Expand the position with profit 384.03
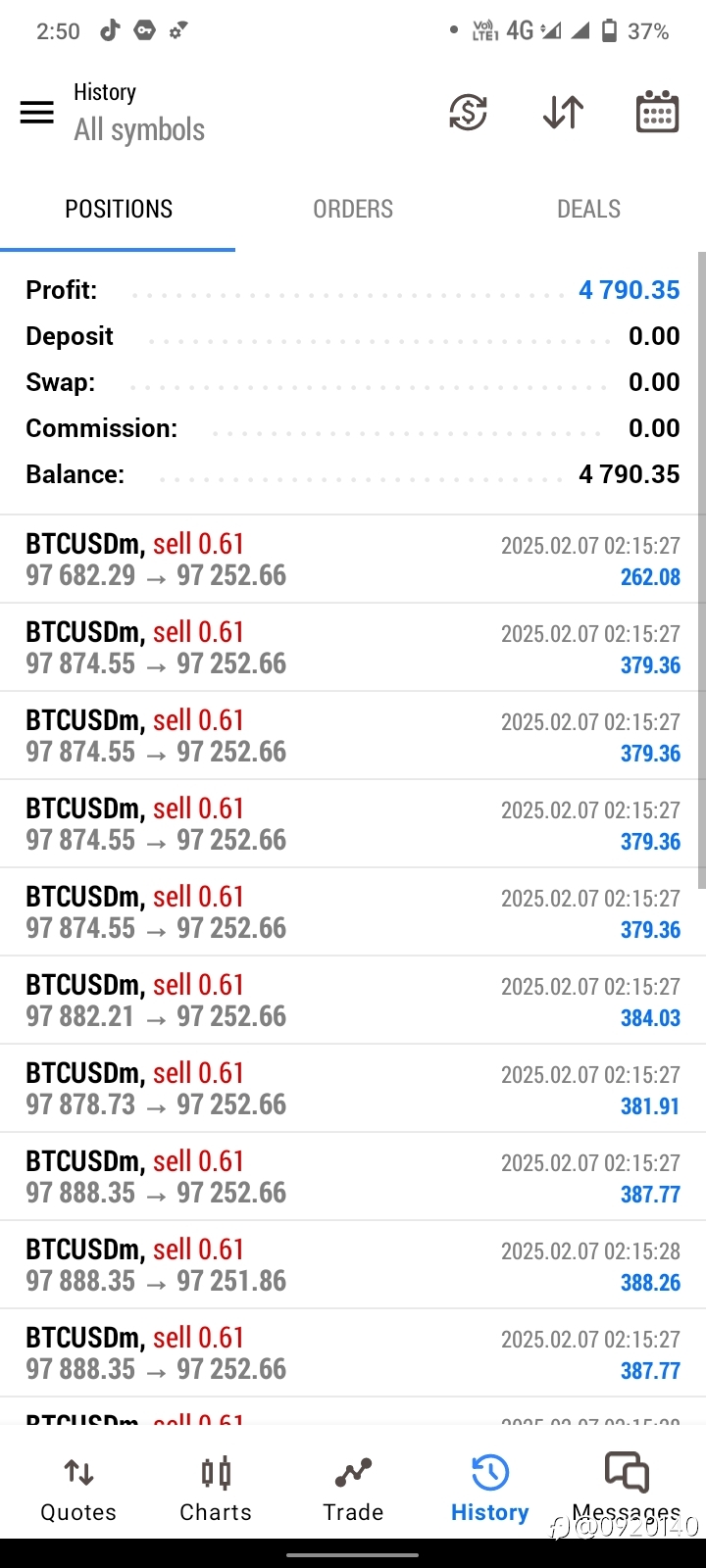The image size is (706, 1568). pyautogui.click(x=353, y=1001)
